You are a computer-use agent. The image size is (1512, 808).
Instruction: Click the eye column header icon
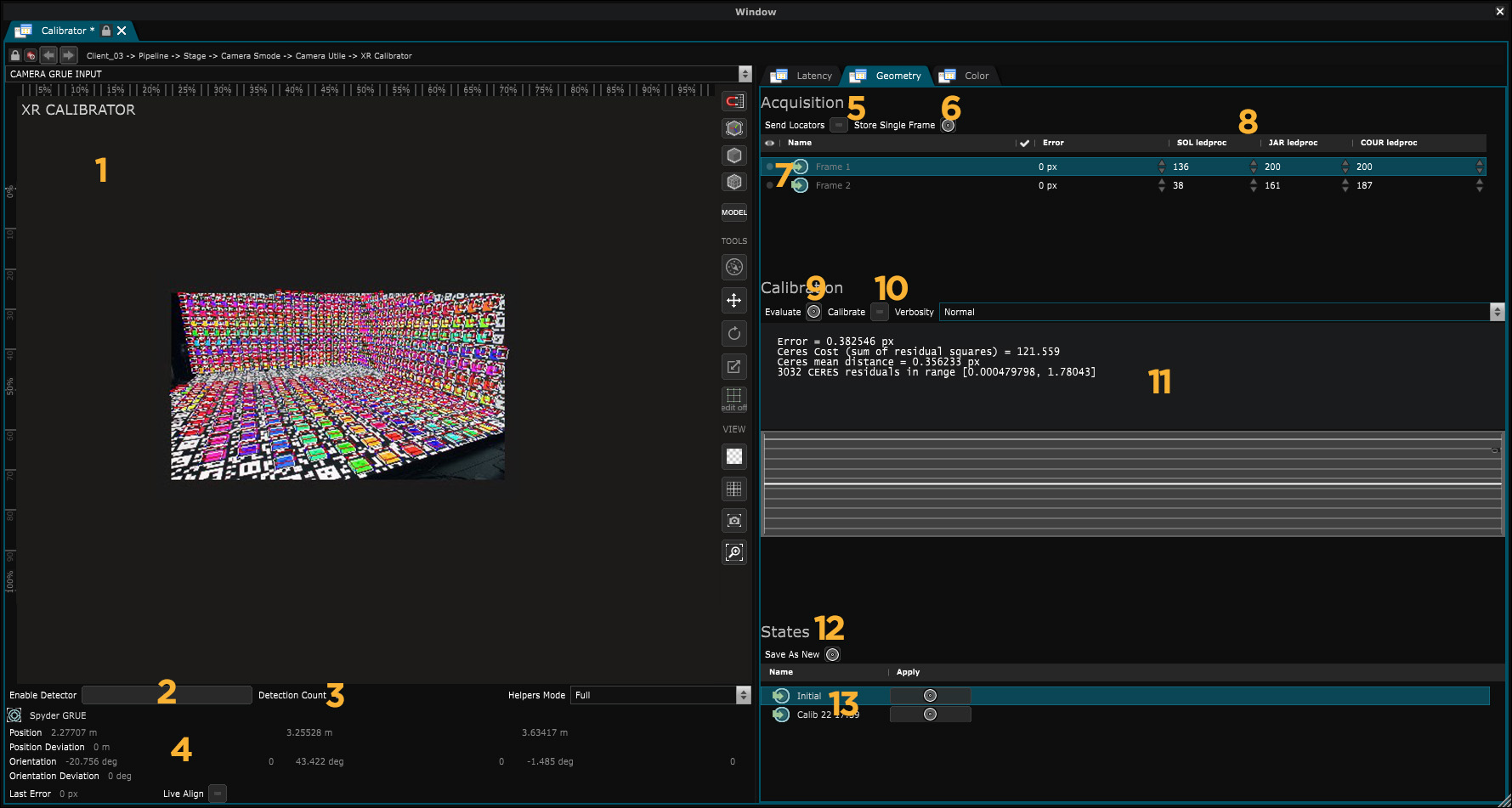tap(770, 143)
